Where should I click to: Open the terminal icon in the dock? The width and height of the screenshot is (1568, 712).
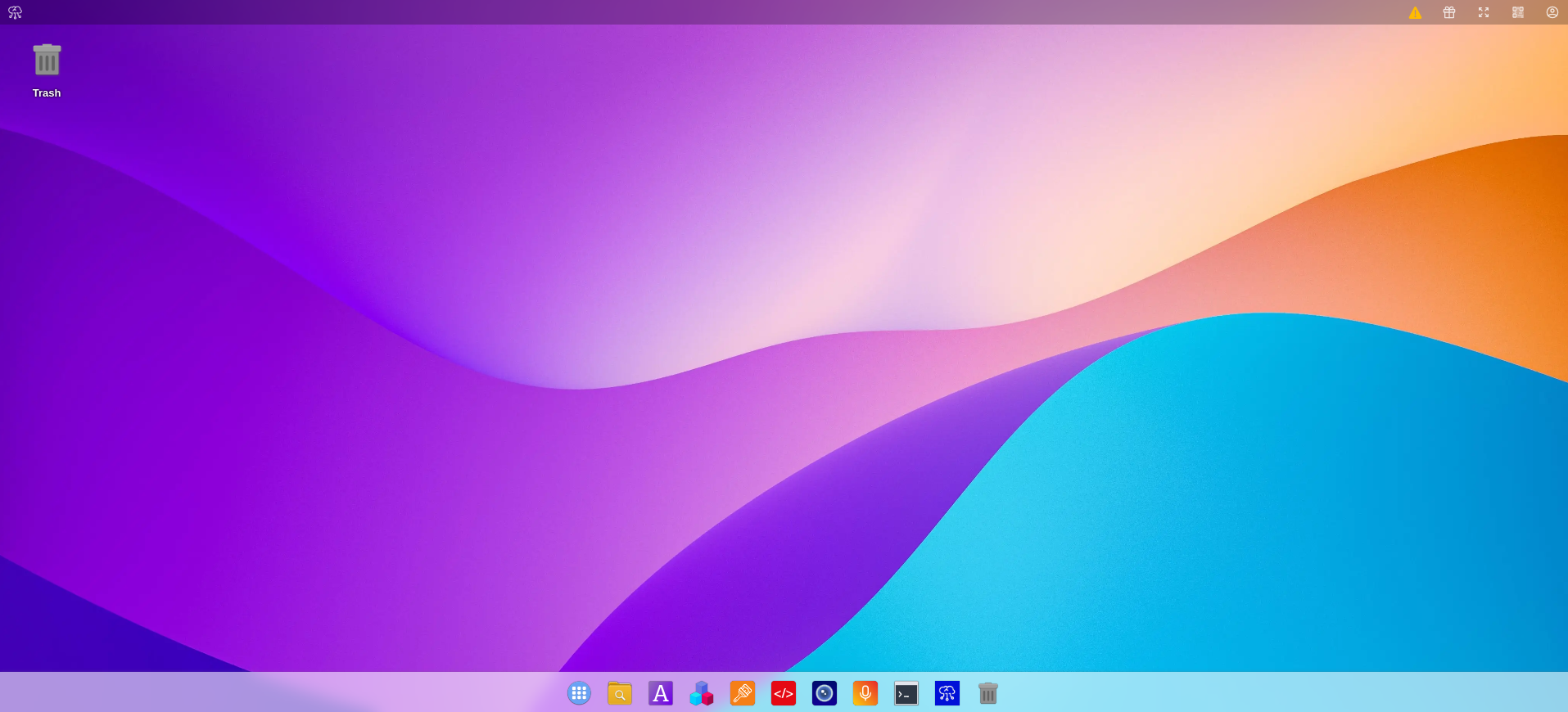[x=906, y=693]
